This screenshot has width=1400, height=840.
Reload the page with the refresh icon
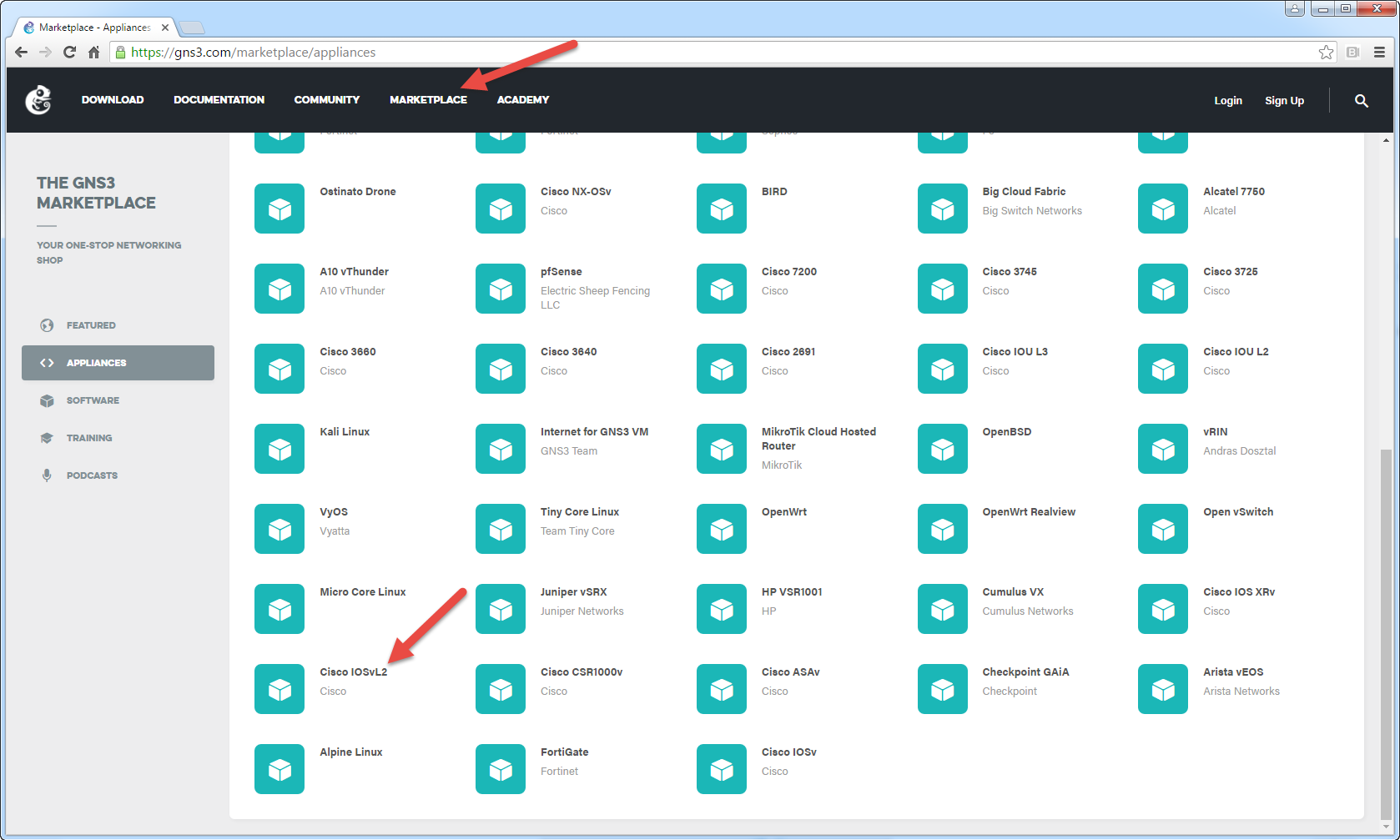[70, 53]
